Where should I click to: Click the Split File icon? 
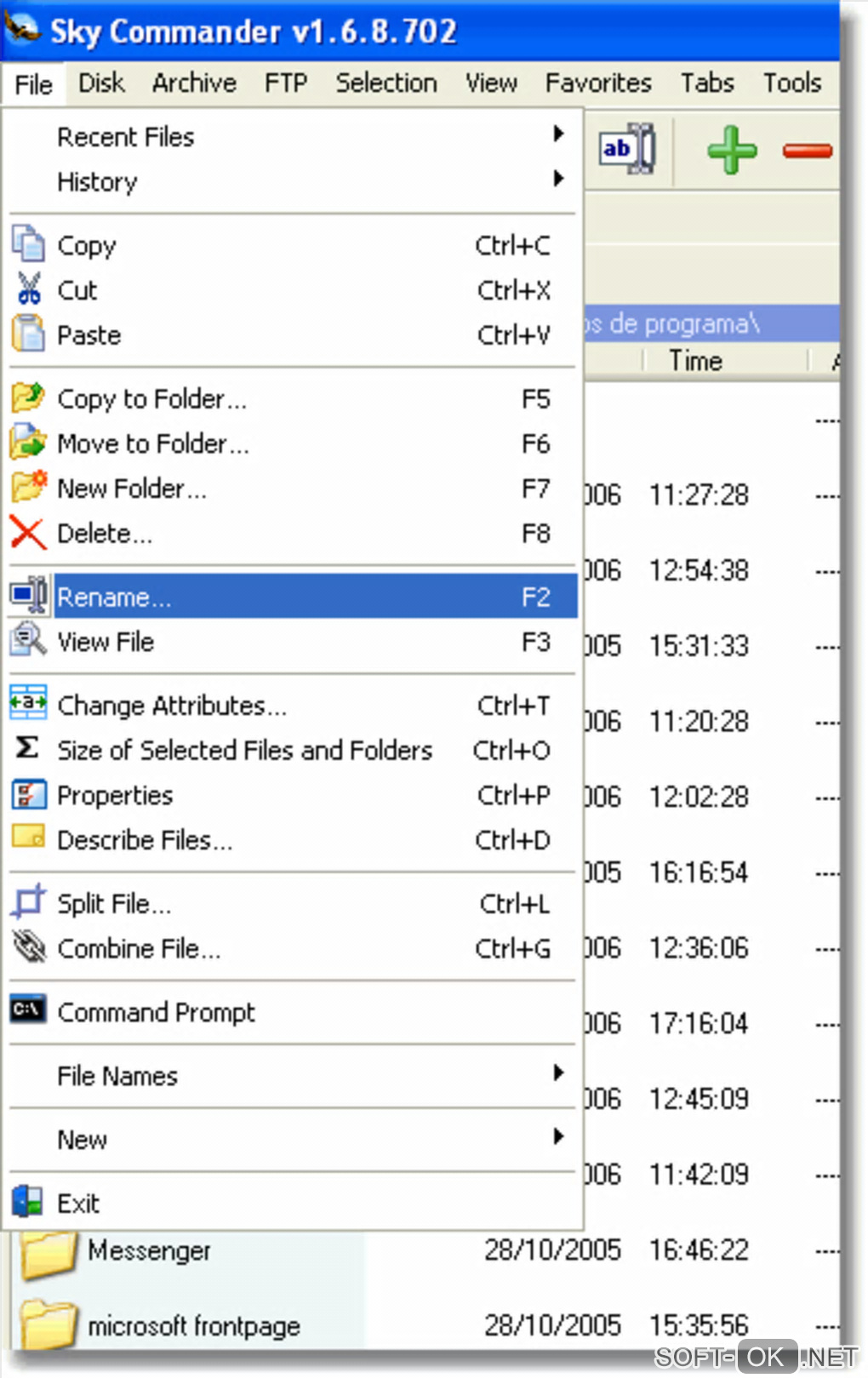[x=28, y=901]
